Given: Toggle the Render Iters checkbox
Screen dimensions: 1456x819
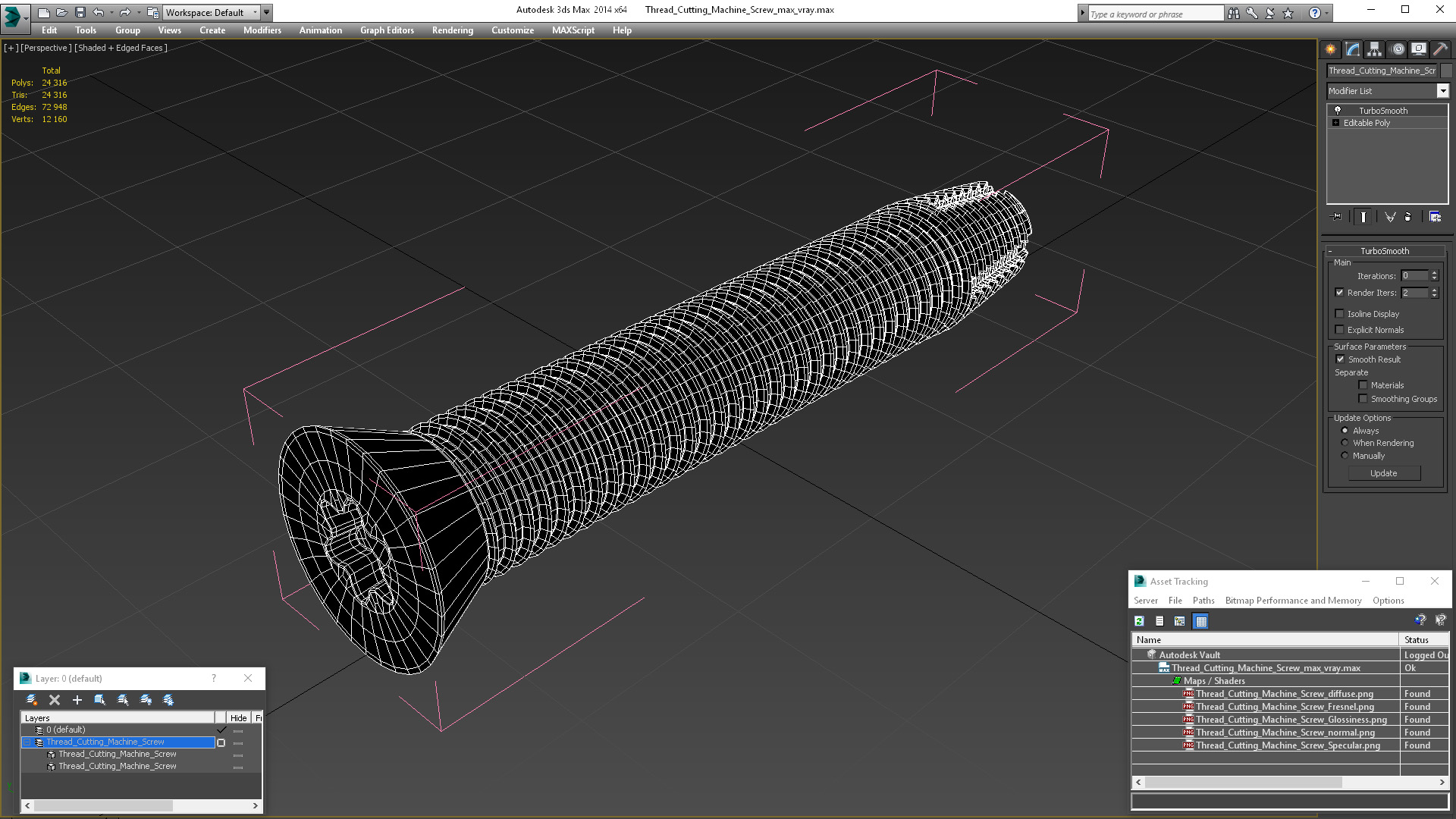Looking at the screenshot, I should click(1339, 293).
